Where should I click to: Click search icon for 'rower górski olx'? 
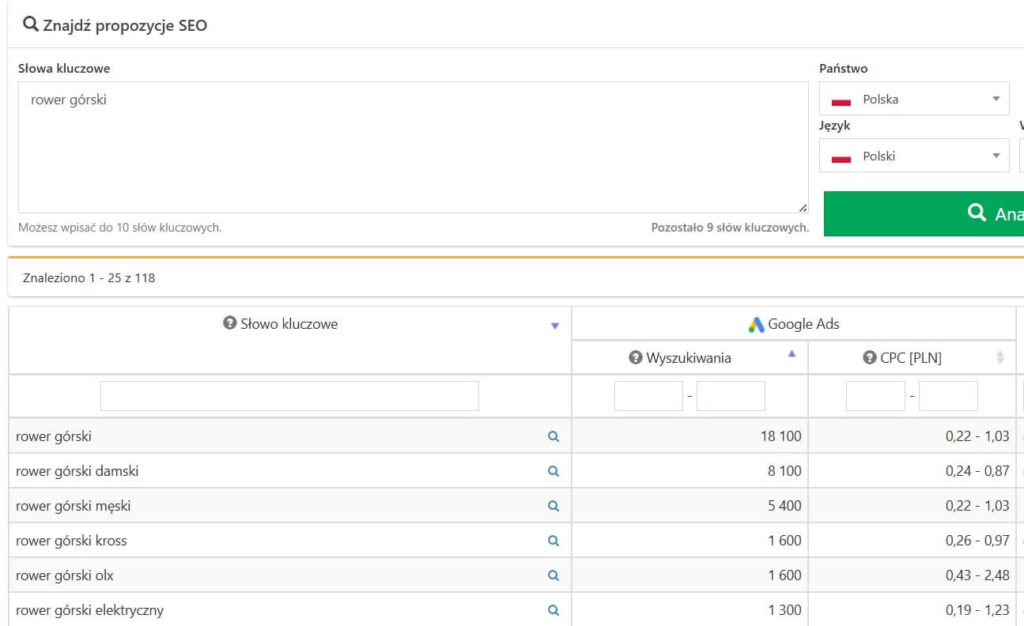(553, 576)
